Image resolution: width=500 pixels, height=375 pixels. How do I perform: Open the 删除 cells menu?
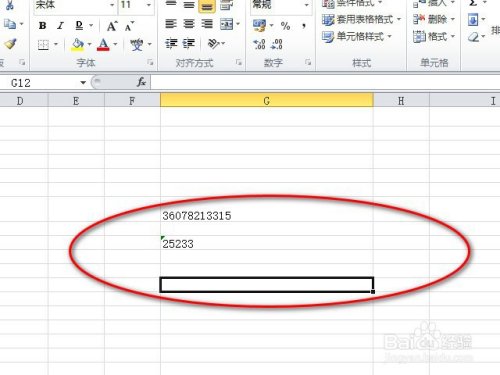pos(434,19)
